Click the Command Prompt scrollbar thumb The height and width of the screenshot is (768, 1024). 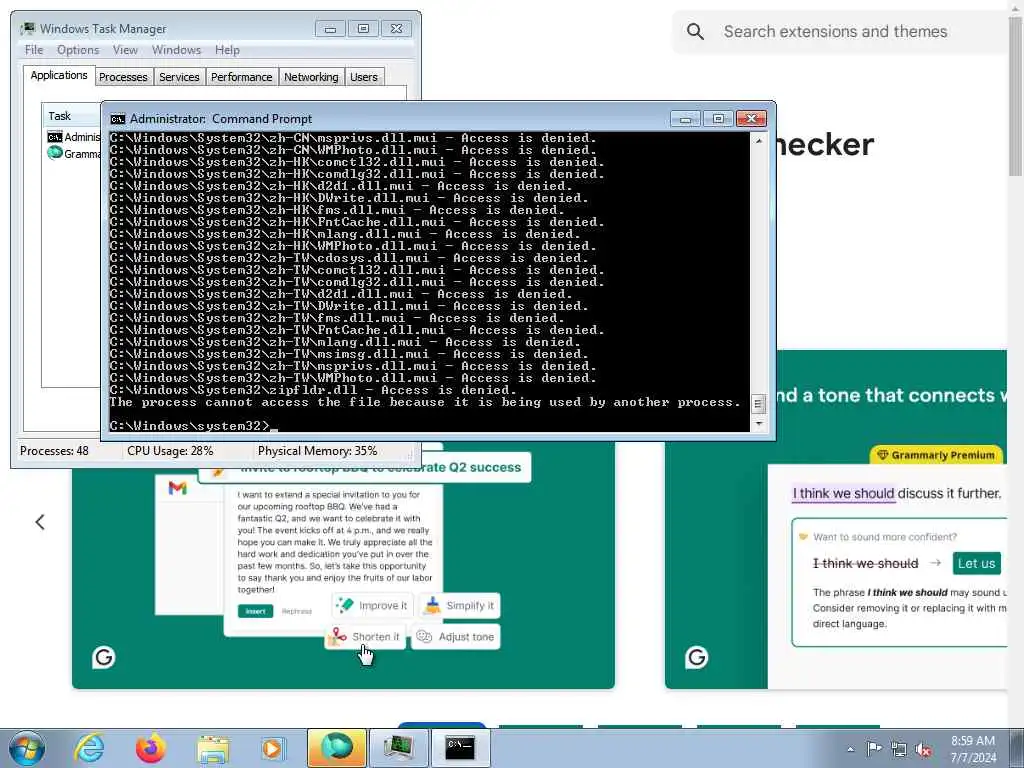point(758,404)
